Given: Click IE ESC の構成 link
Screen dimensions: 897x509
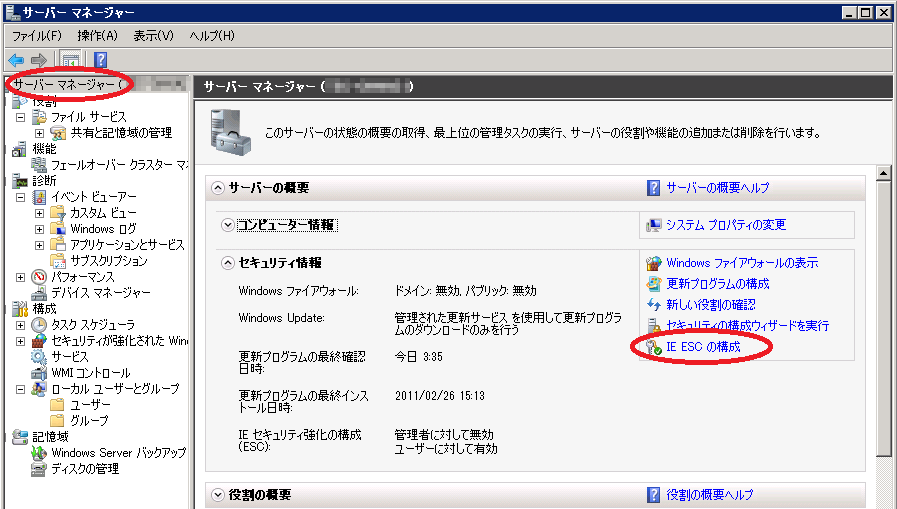Looking at the screenshot, I should [x=704, y=347].
